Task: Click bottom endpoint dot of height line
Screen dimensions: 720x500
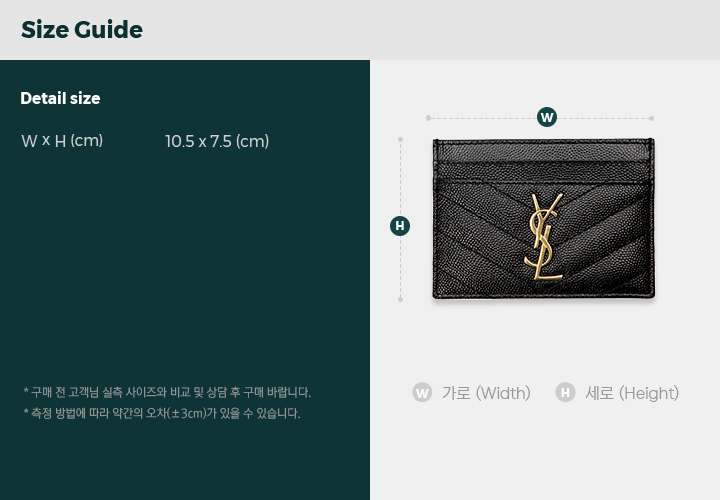Action: coord(400,299)
